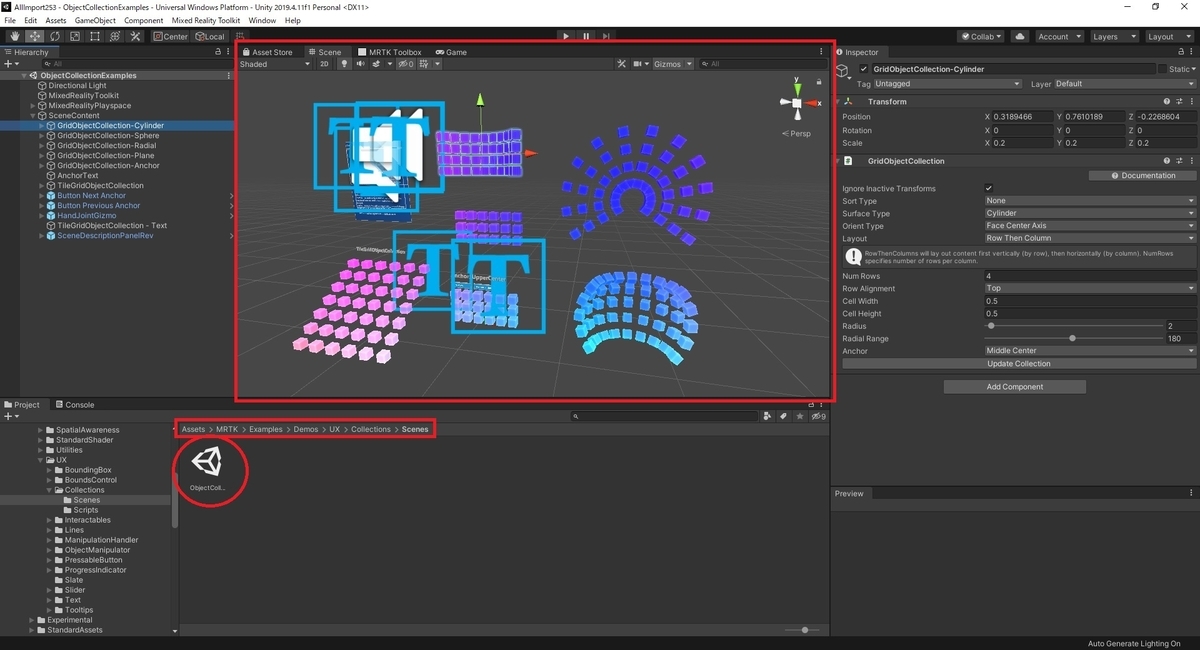Screen dimensions: 1200x650
Task: Click Update Collection button
Action: (1019, 364)
